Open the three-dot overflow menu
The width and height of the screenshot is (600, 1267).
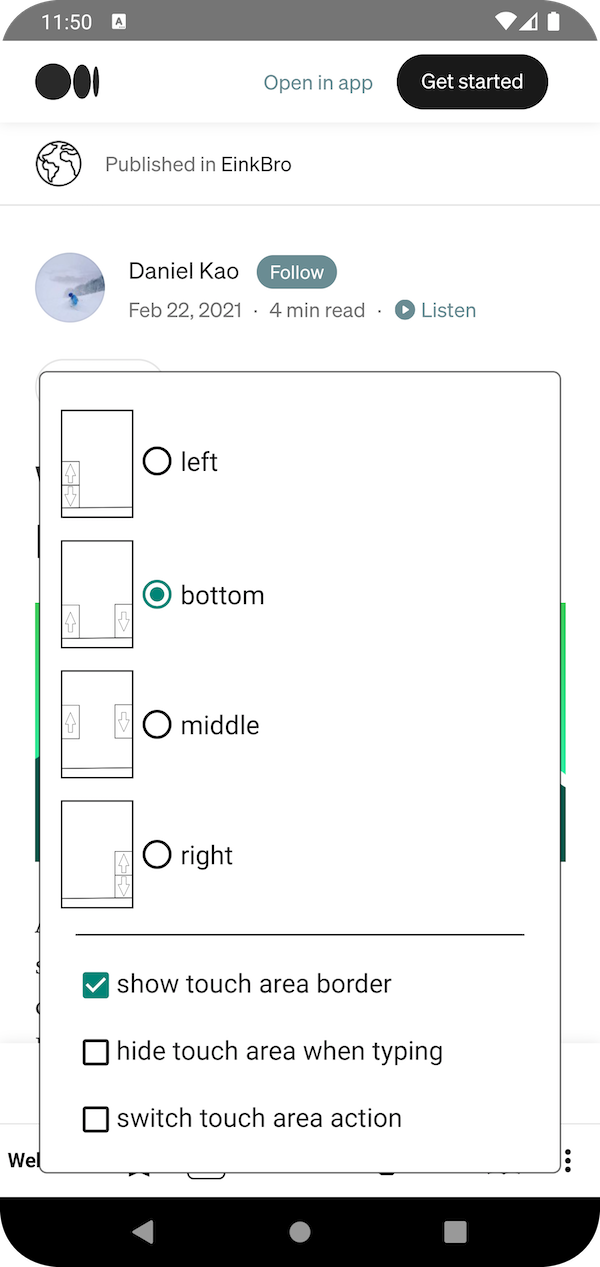568,1160
